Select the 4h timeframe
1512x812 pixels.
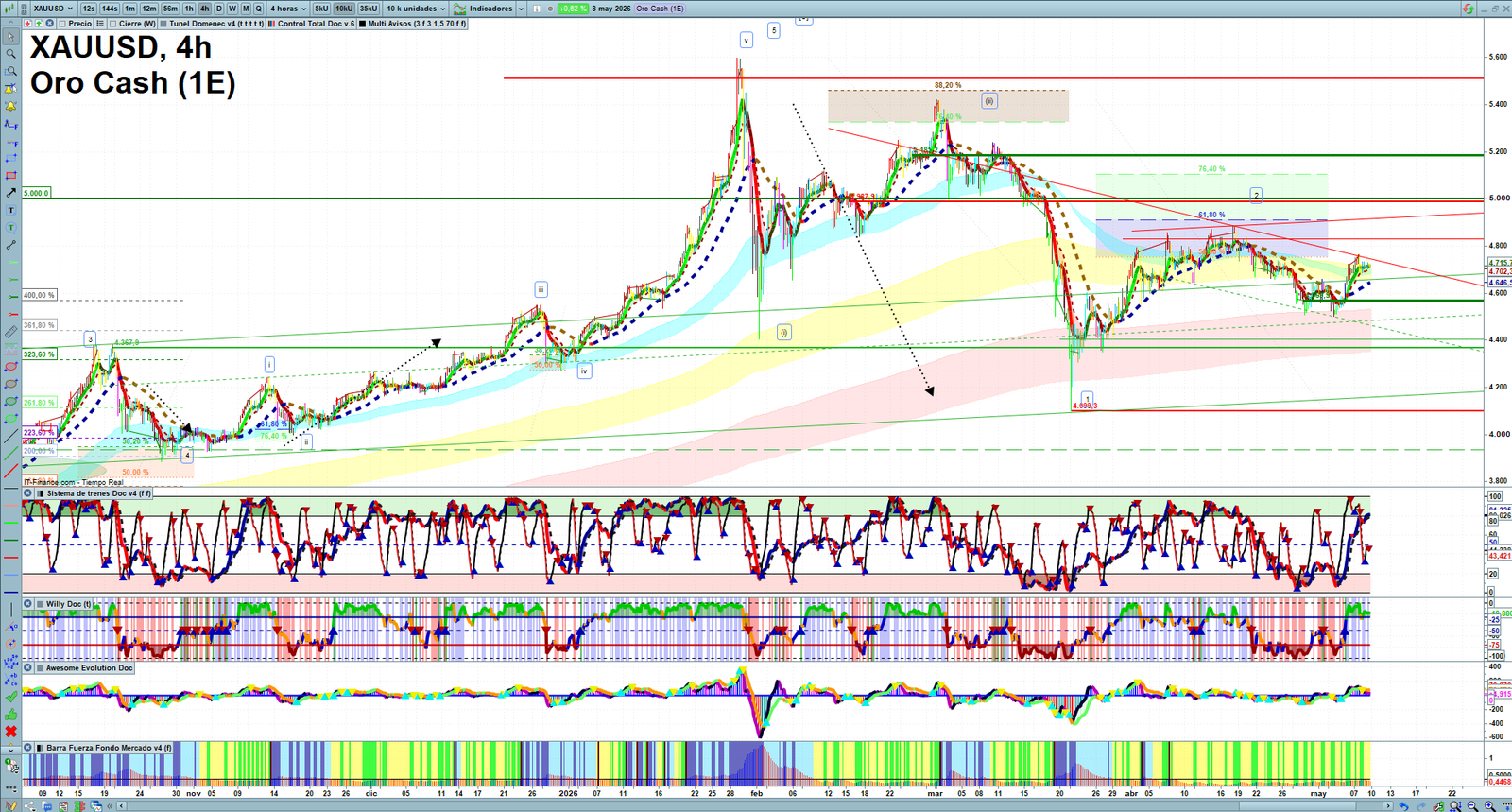click(204, 9)
